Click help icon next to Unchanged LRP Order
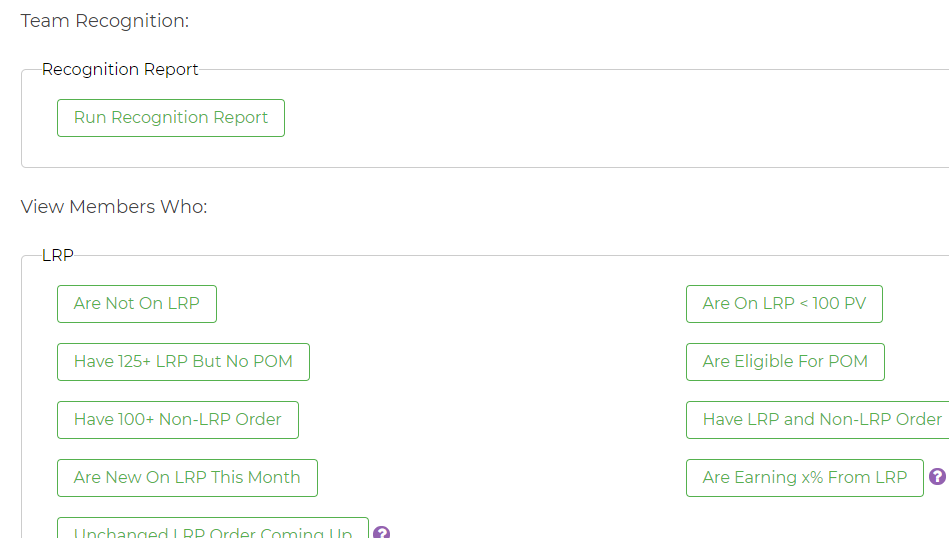949x538 pixels. tap(381, 533)
